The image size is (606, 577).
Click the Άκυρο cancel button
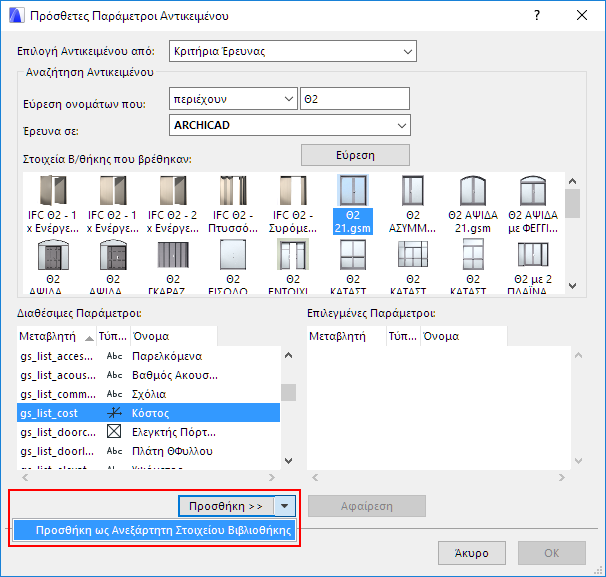click(472, 553)
